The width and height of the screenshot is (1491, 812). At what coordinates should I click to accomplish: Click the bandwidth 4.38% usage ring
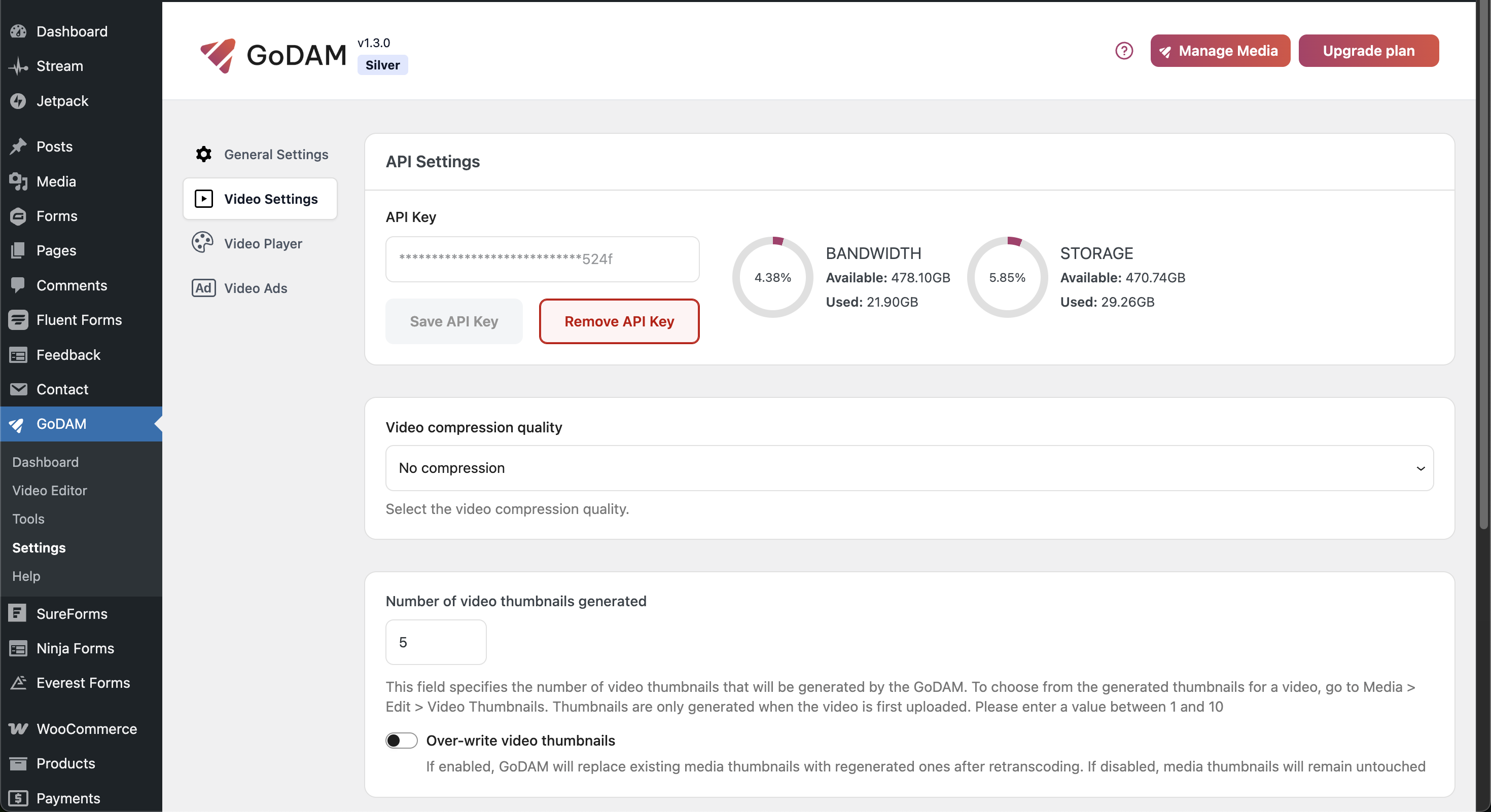pos(773,278)
